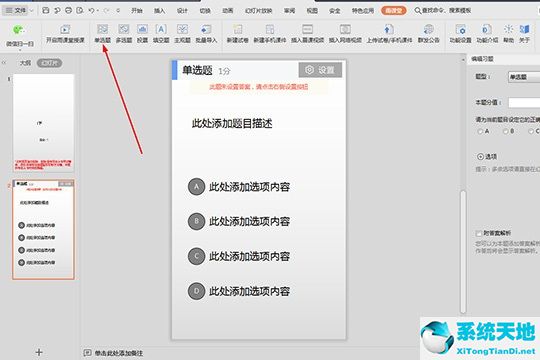Click 开启雨课堂授课 to start teaching
The width and height of the screenshot is (540, 360).
coord(65,34)
